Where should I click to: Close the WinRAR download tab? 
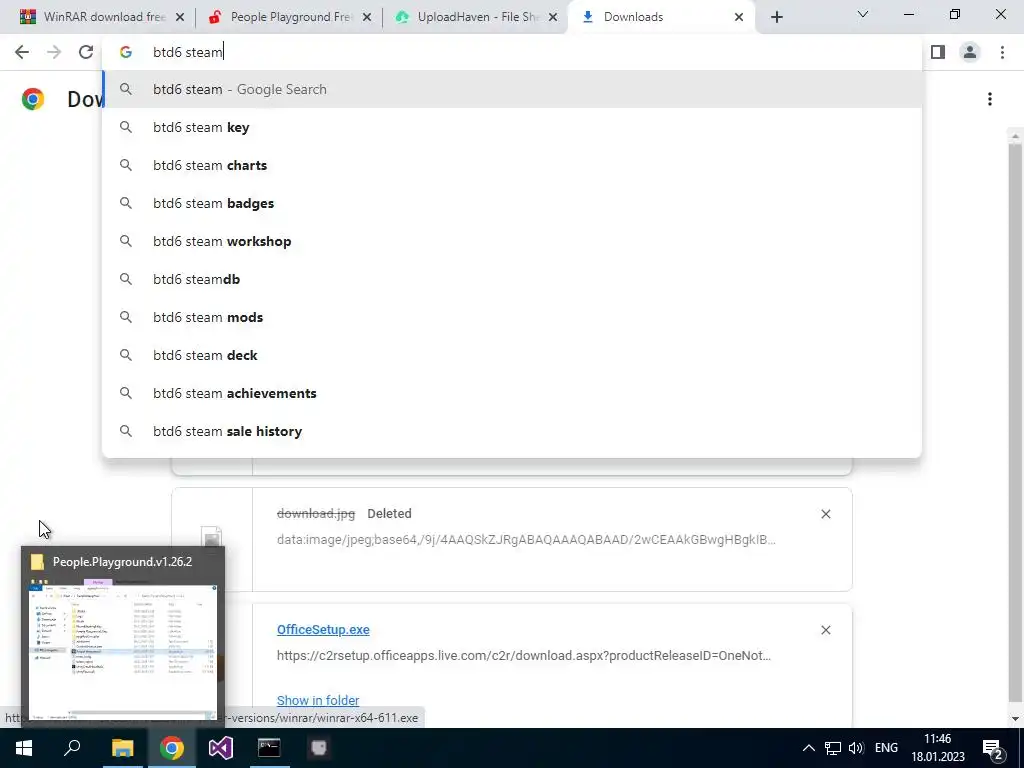coord(180,17)
